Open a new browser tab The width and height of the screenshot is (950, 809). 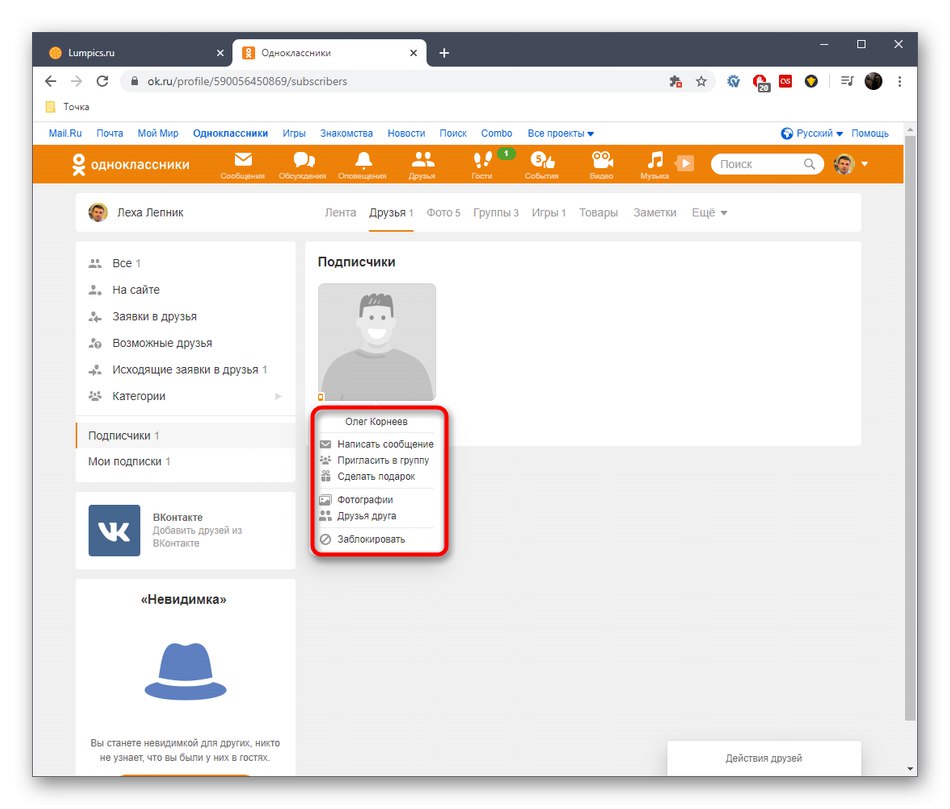point(444,53)
